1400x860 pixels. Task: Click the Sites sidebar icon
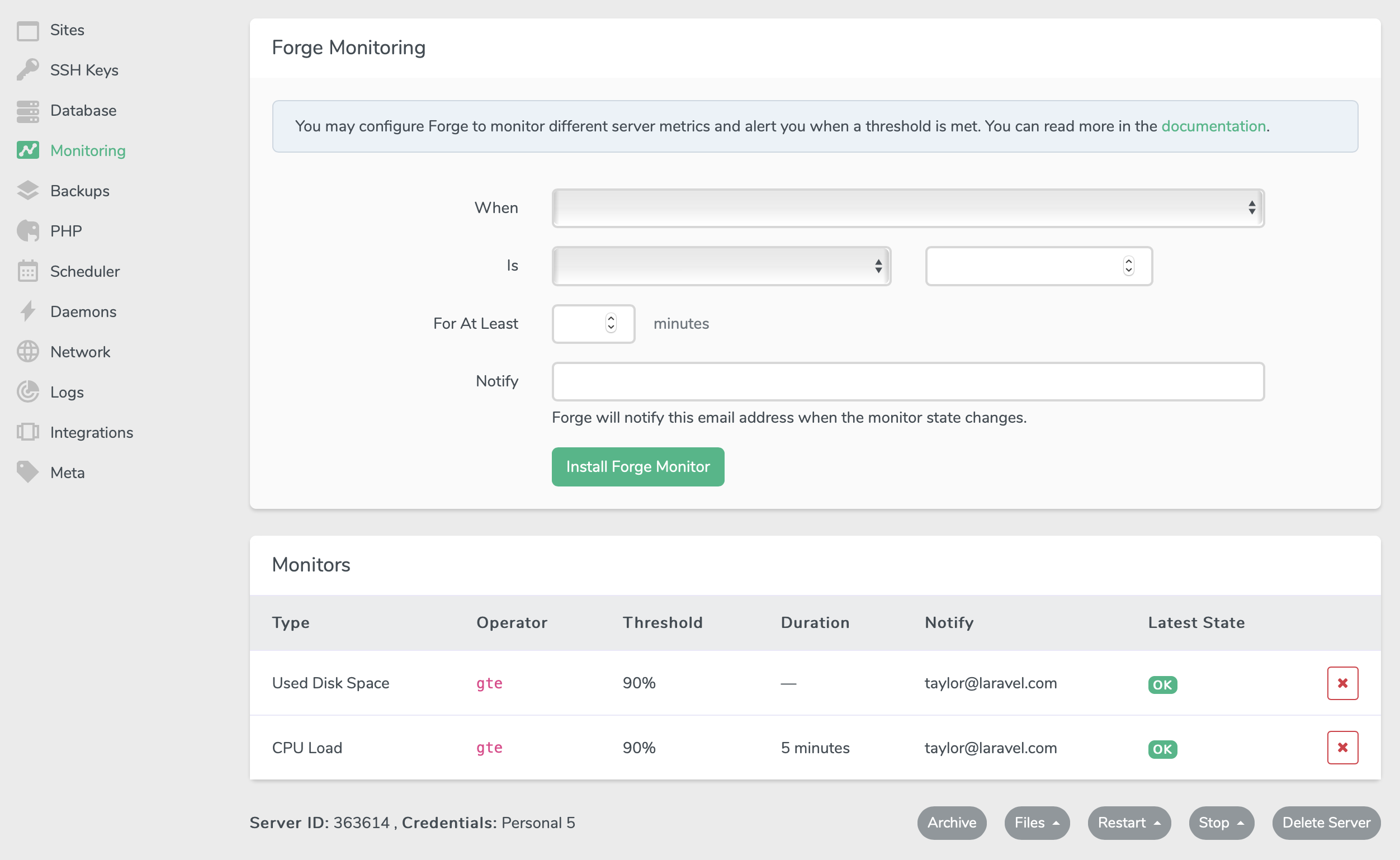tap(27, 29)
